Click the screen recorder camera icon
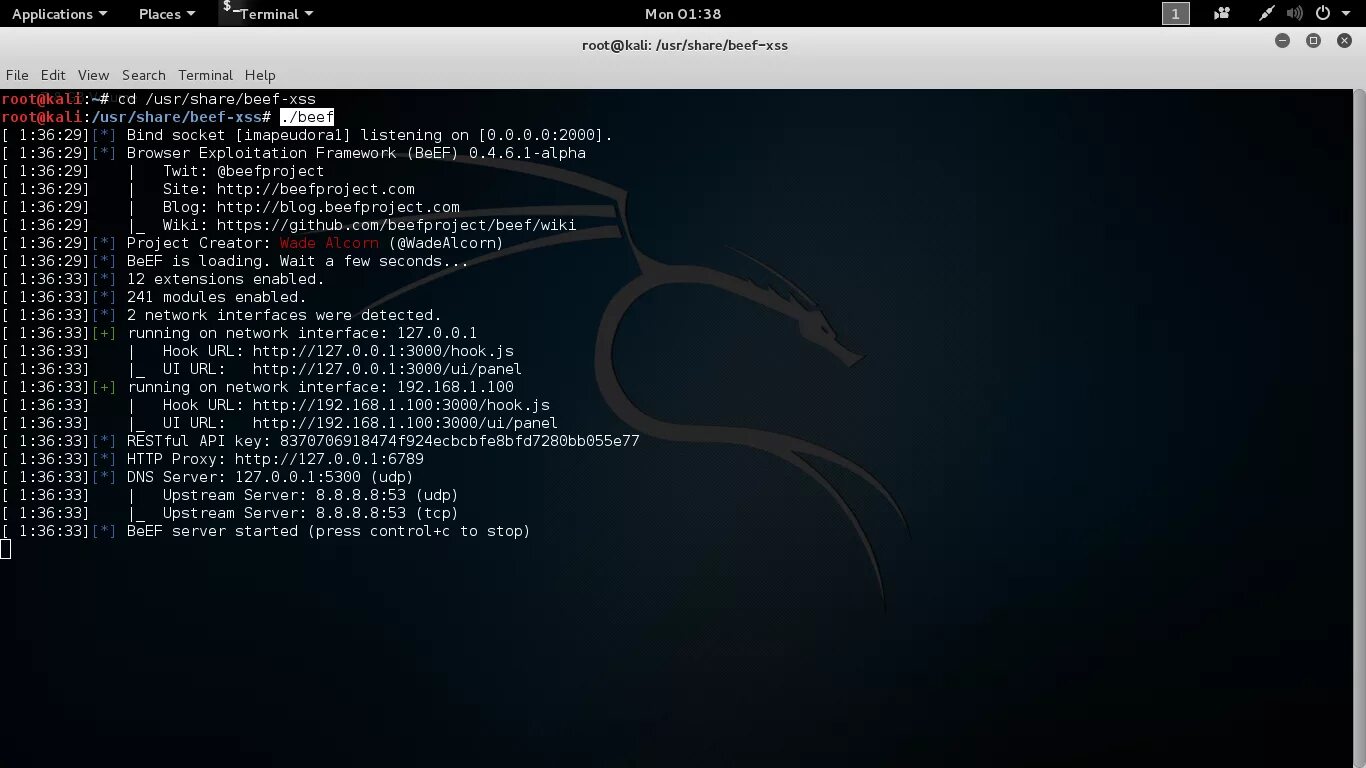This screenshot has width=1366, height=768. 1222,14
